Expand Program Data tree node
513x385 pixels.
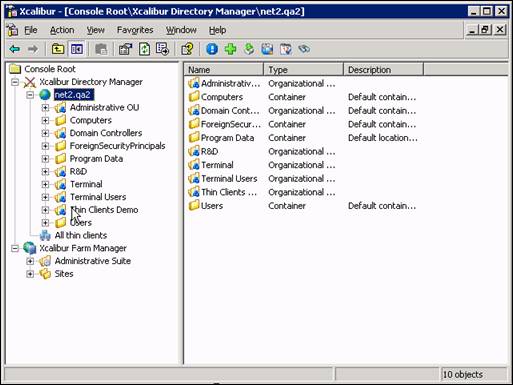45,159
